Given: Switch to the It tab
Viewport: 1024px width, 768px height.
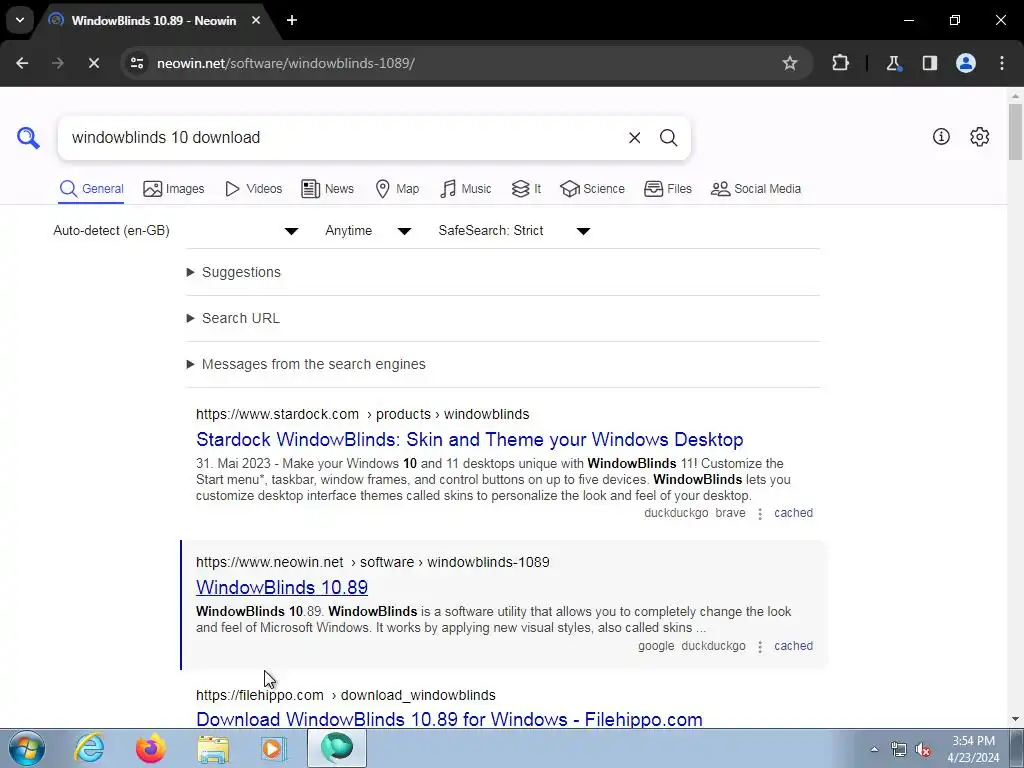Looking at the screenshot, I should [526, 189].
